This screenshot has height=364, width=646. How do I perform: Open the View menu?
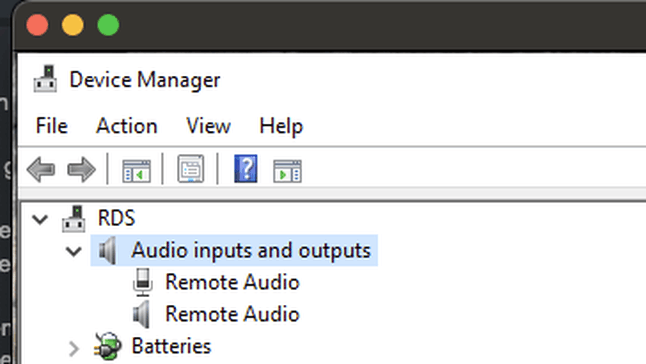point(208,126)
